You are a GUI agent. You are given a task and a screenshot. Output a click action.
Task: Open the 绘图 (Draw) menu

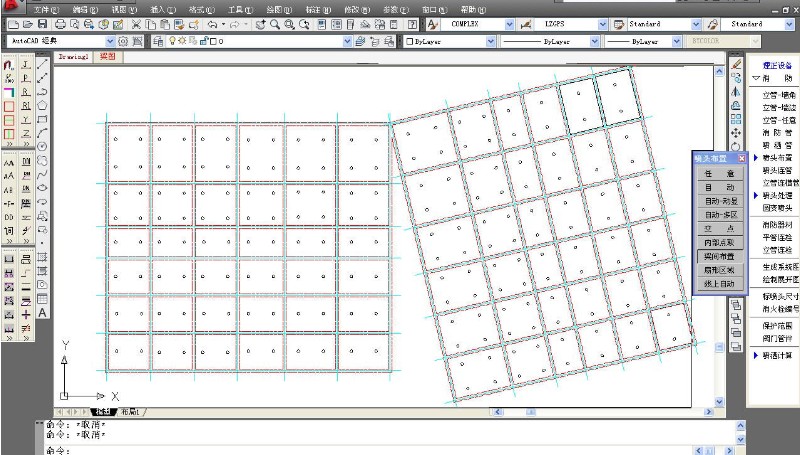(279, 9)
